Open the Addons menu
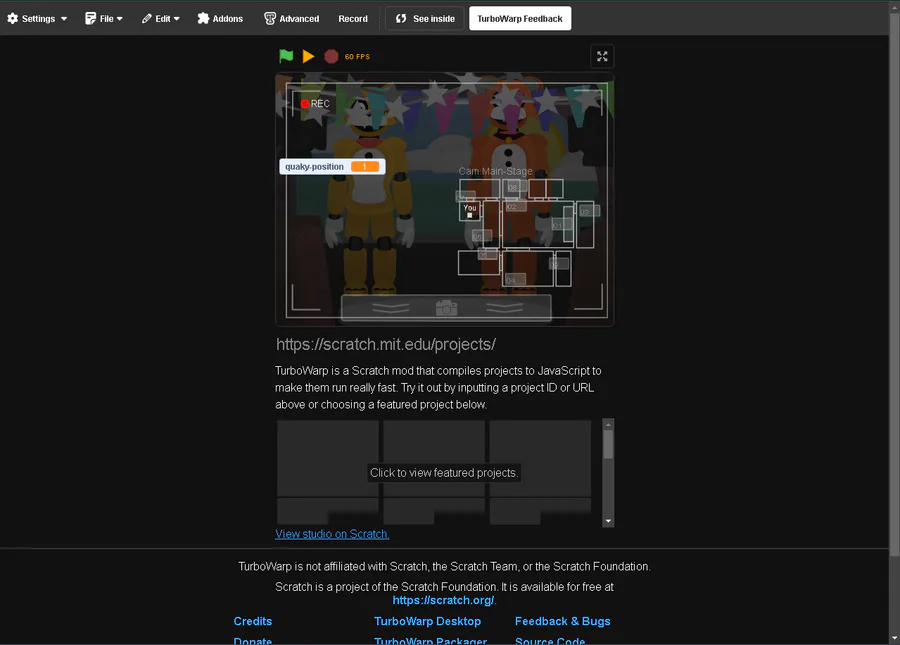Viewport: 900px width, 645px height. pyautogui.click(x=220, y=18)
